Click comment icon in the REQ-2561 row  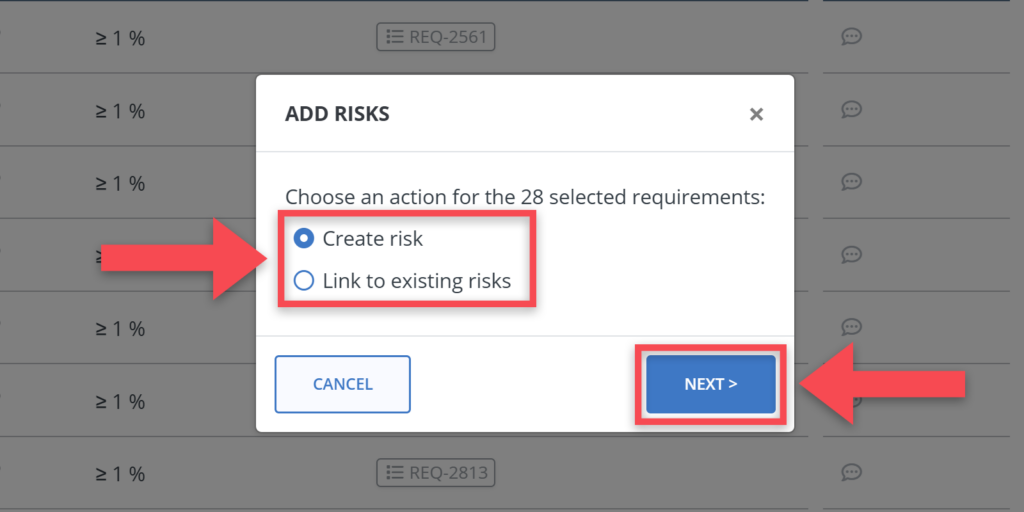(x=852, y=37)
